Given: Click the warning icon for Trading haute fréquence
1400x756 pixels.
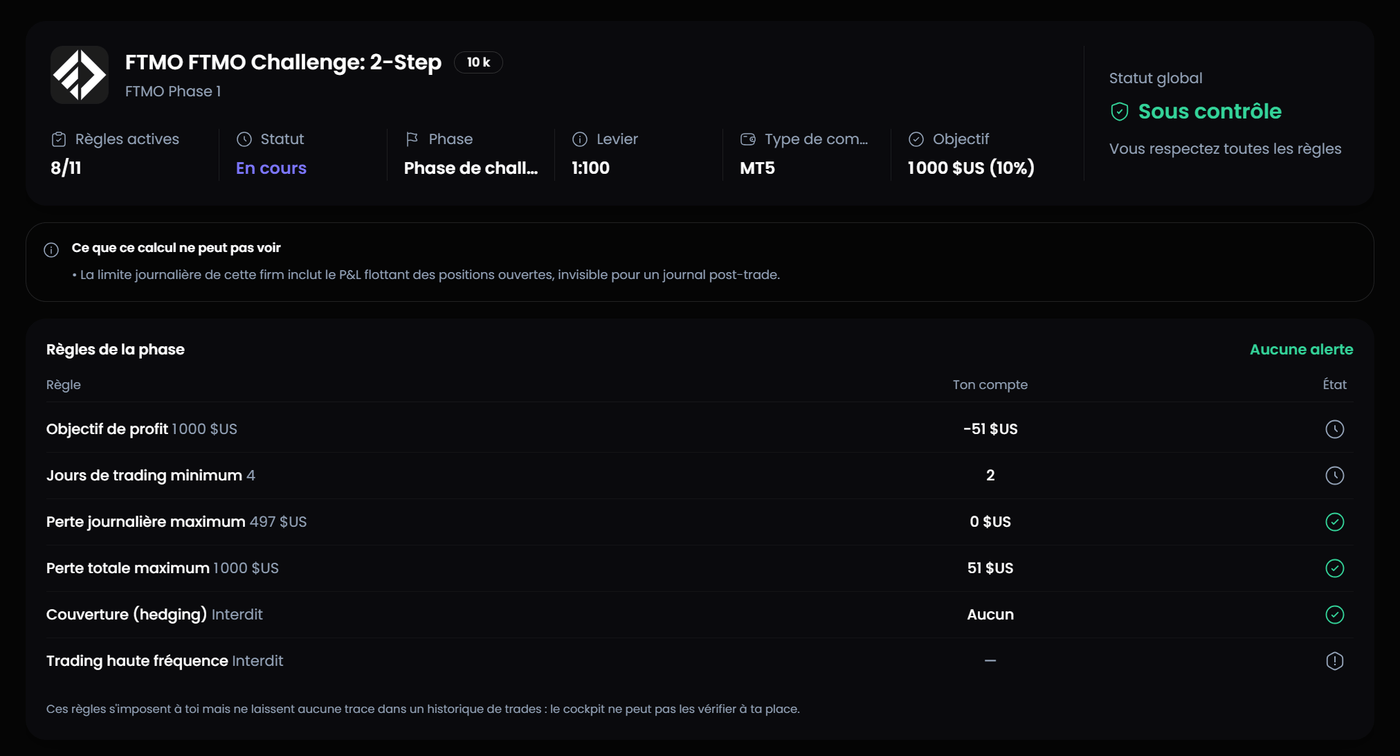Looking at the screenshot, I should click(1334, 661).
